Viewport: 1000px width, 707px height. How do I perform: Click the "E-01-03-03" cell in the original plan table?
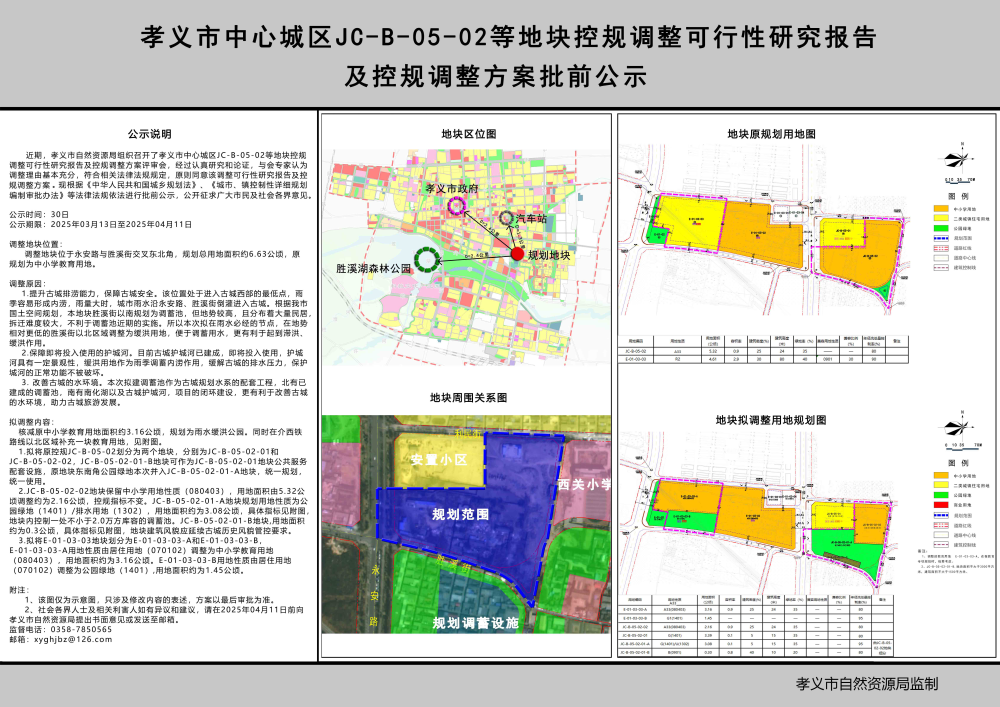(x=636, y=360)
